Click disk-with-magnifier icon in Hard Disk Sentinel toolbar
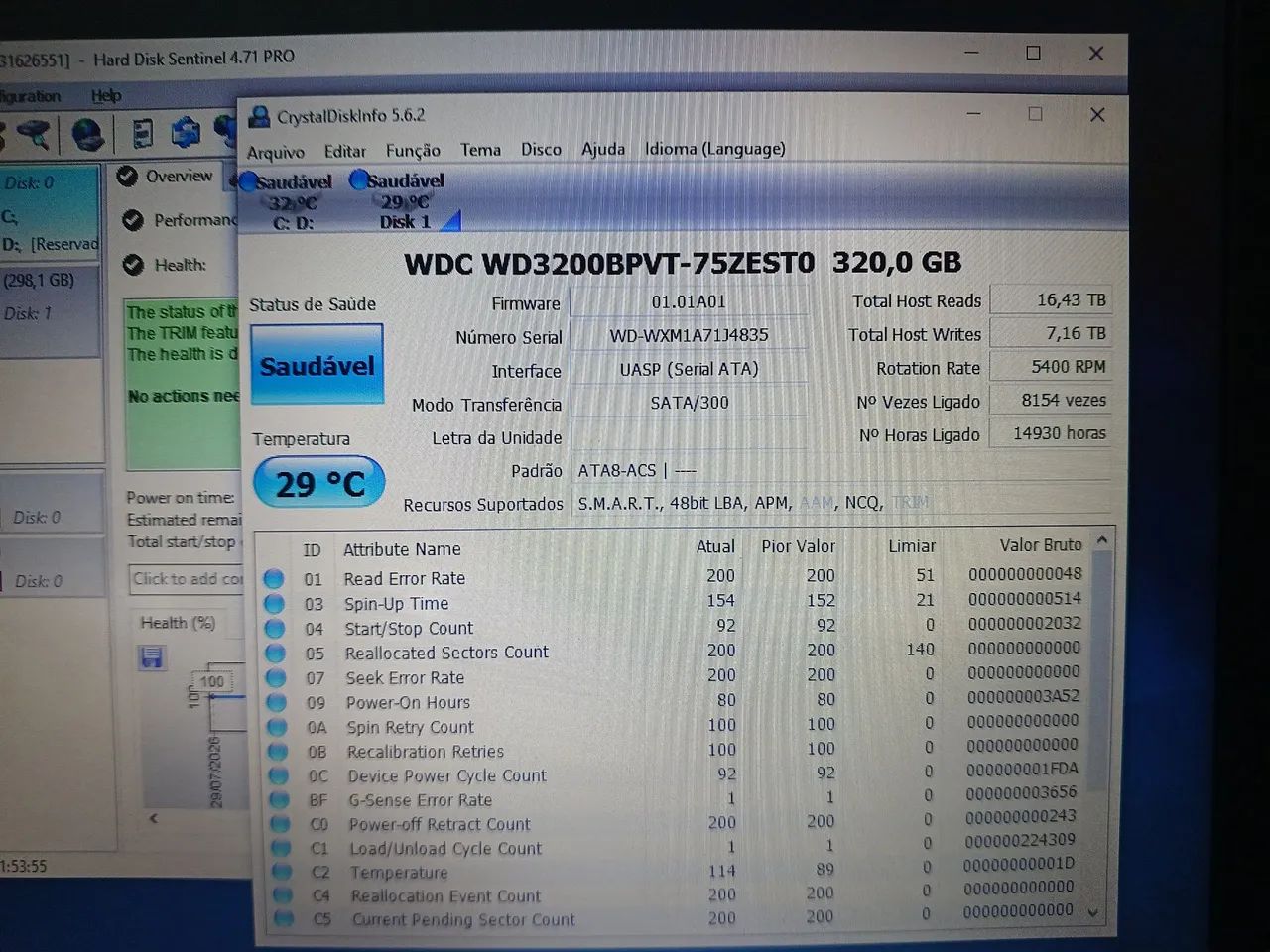This screenshot has height=952, width=1270. coord(34,133)
